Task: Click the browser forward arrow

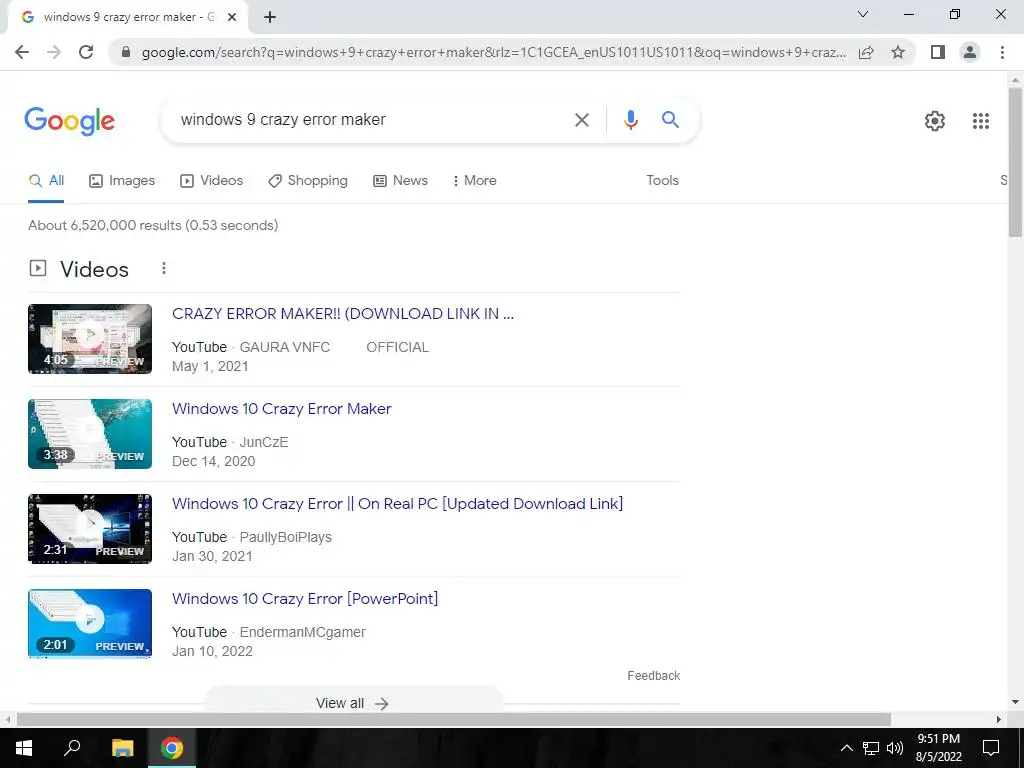Action: coord(54,52)
